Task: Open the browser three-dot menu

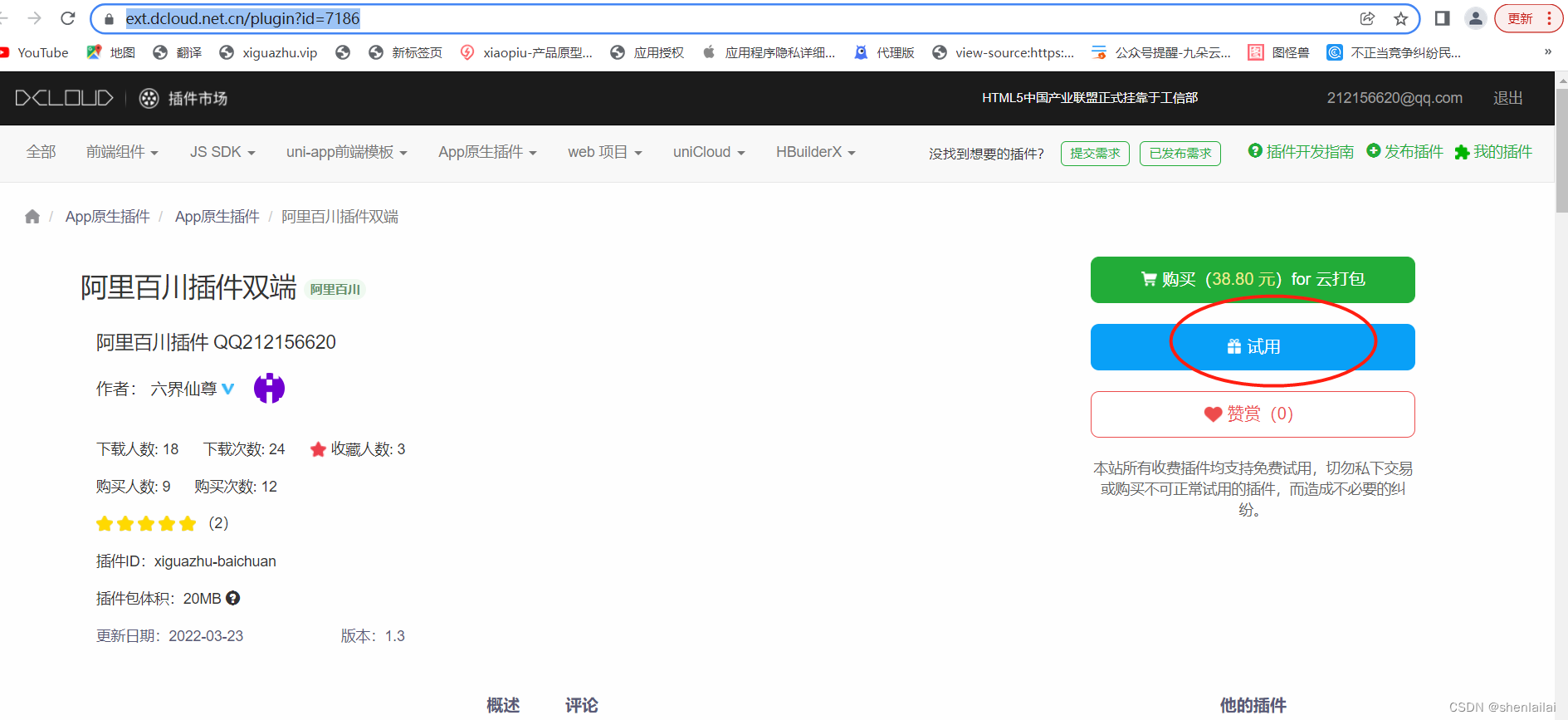Action: tap(1550, 18)
